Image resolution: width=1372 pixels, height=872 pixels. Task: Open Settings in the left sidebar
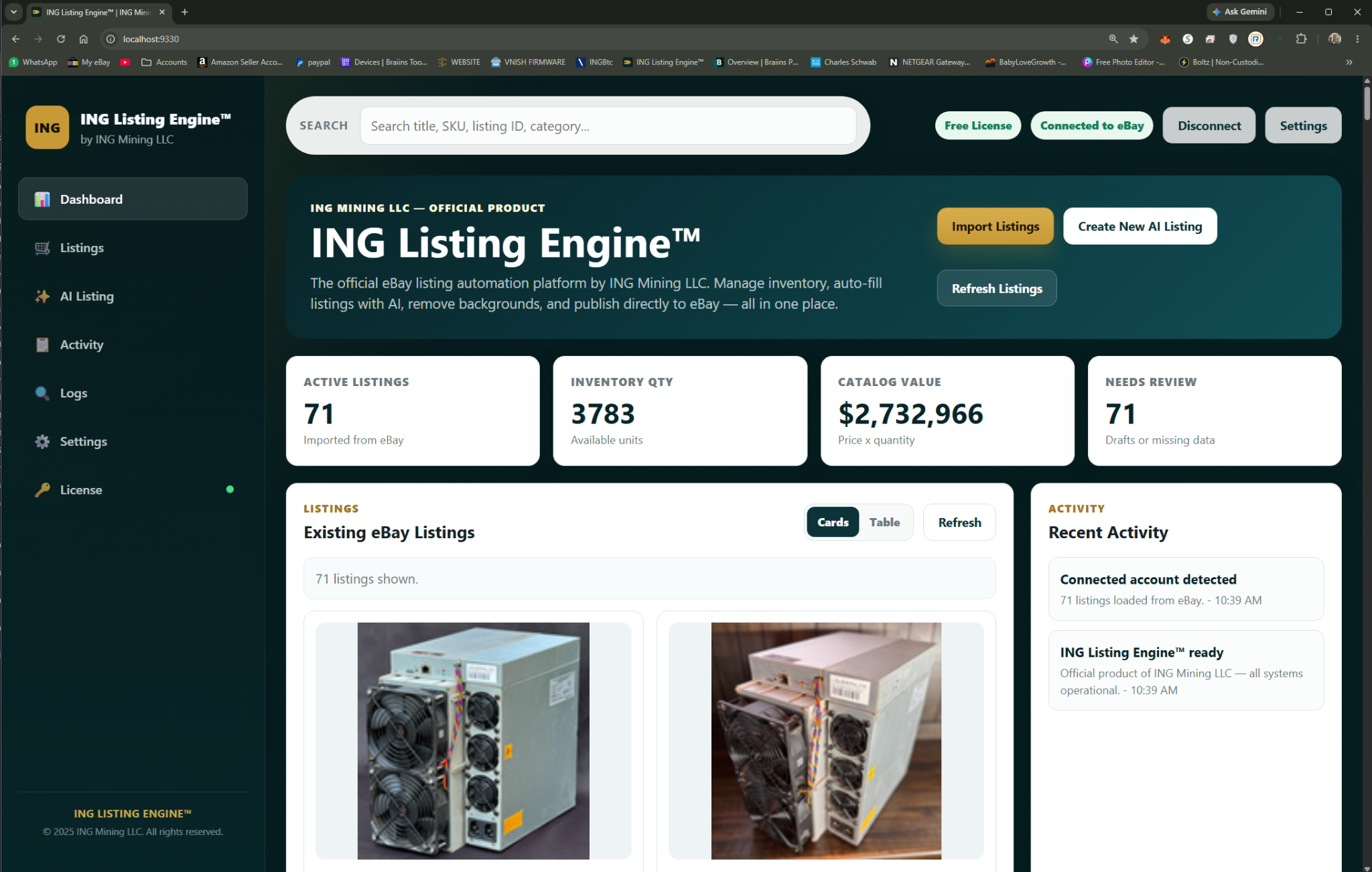133,442
